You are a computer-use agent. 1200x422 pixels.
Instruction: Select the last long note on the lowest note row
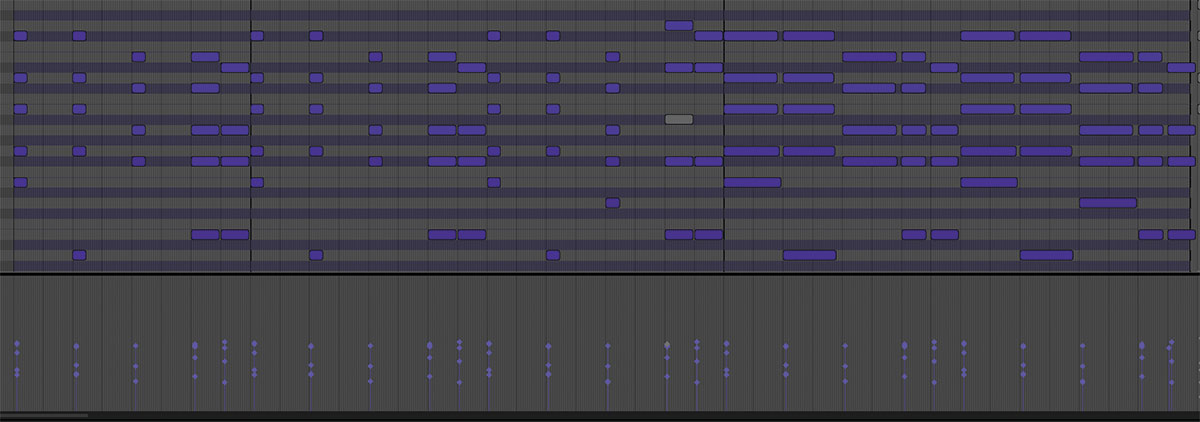1046,255
